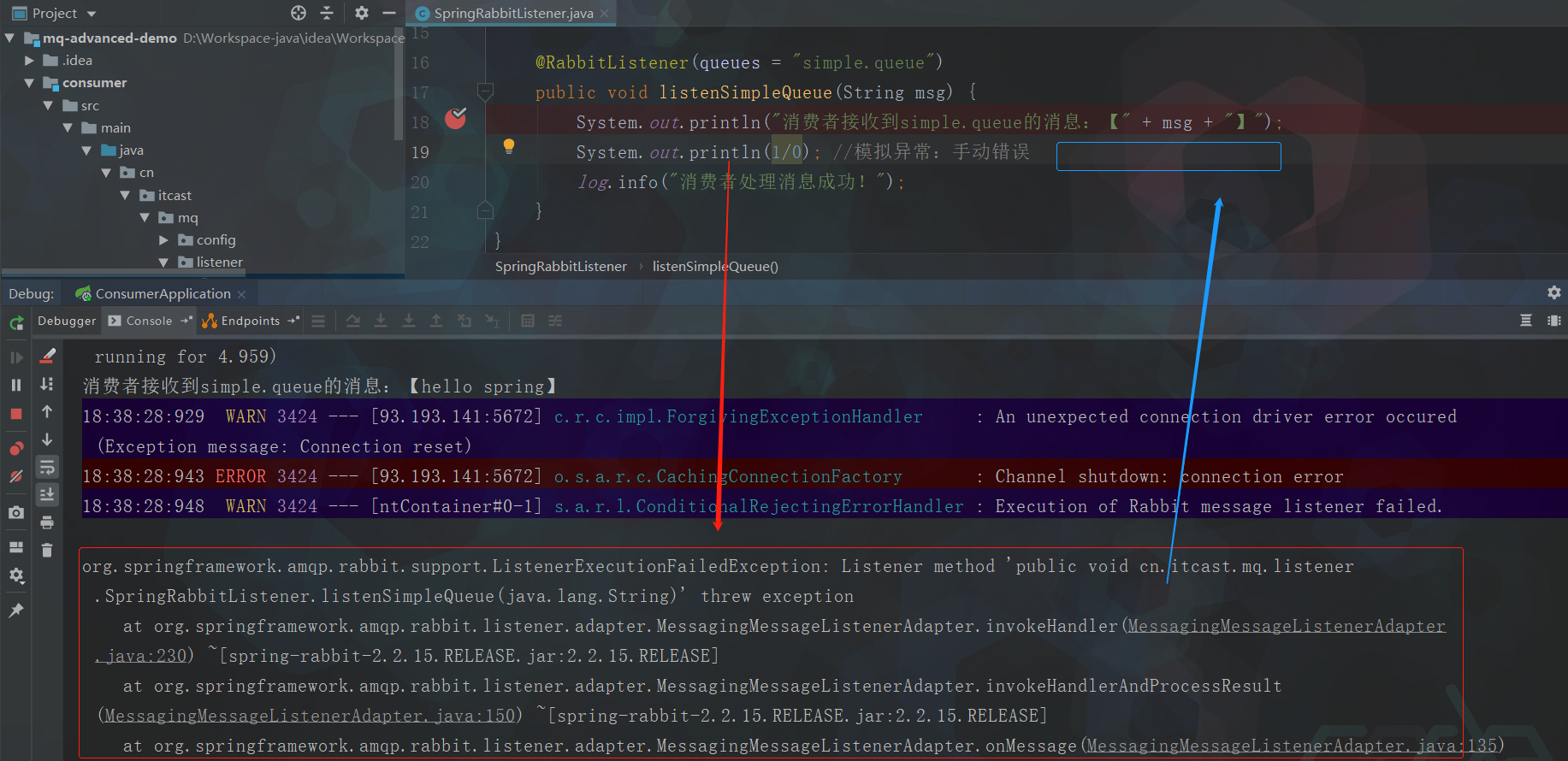Close the ConsumerApplication debug tab
This screenshot has width=1568, height=761.
pyautogui.click(x=242, y=294)
